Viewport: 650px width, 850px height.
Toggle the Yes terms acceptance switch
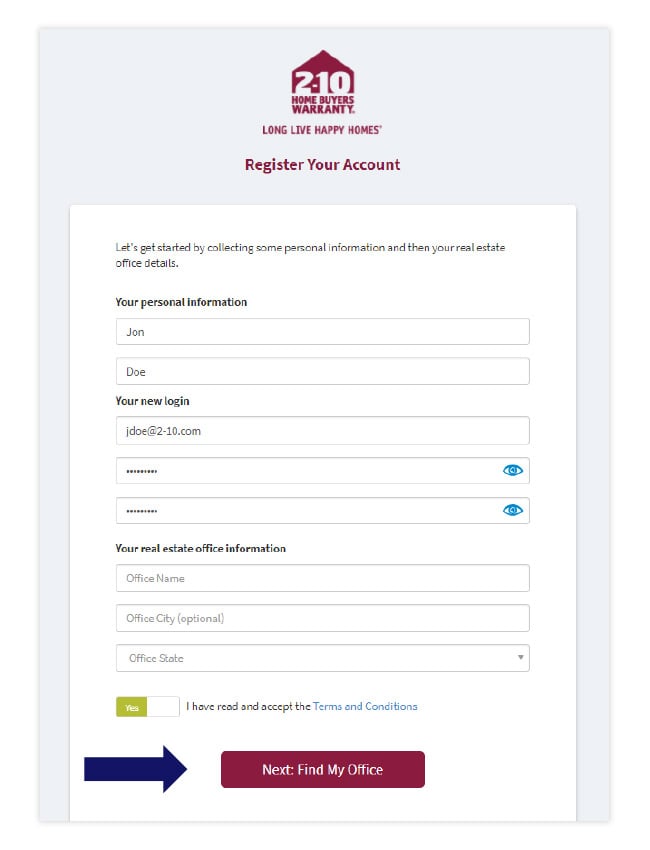(x=147, y=707)
